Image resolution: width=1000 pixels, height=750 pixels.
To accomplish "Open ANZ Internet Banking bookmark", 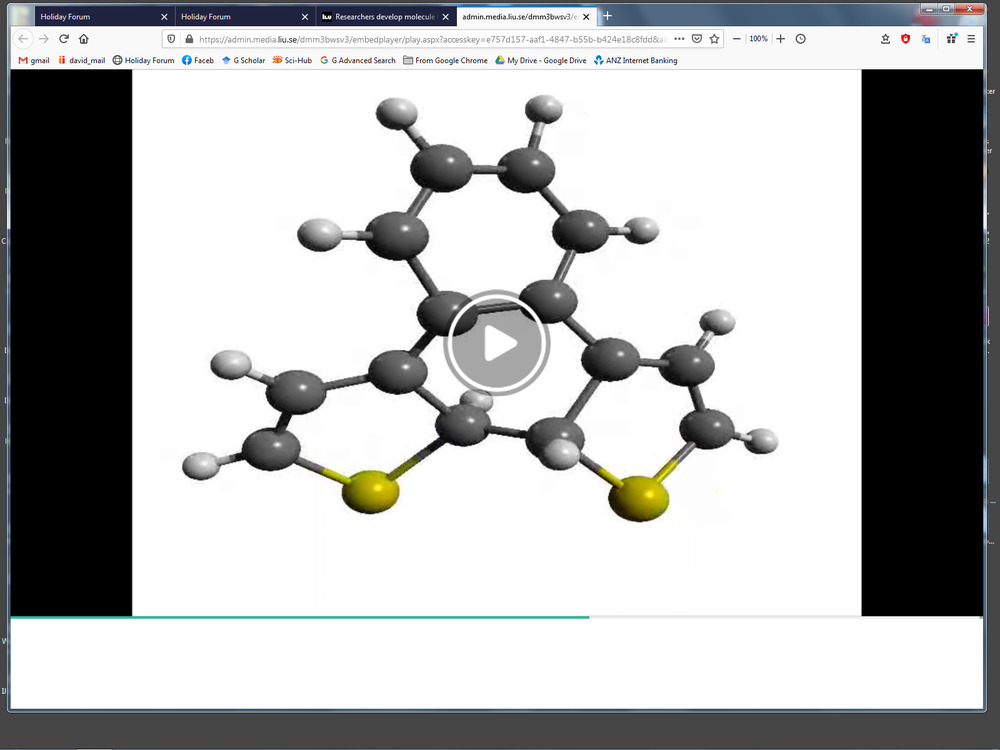I will pyautogui.click(x=636, y=60).
